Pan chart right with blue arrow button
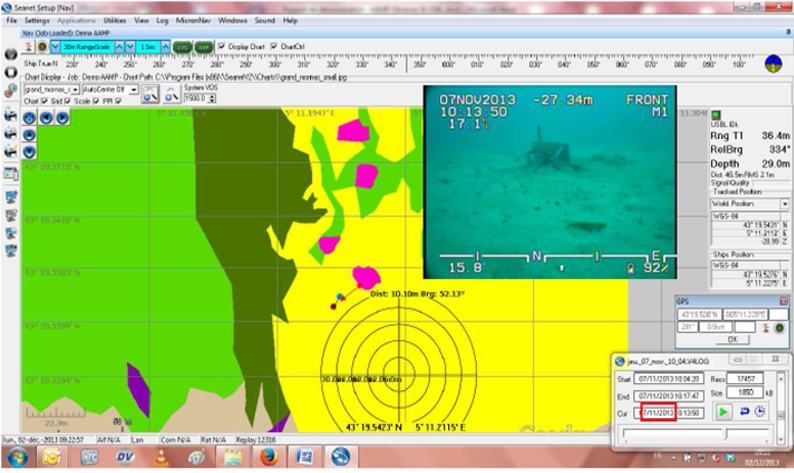This screenshot has height=473, width=794. point(62,118)
